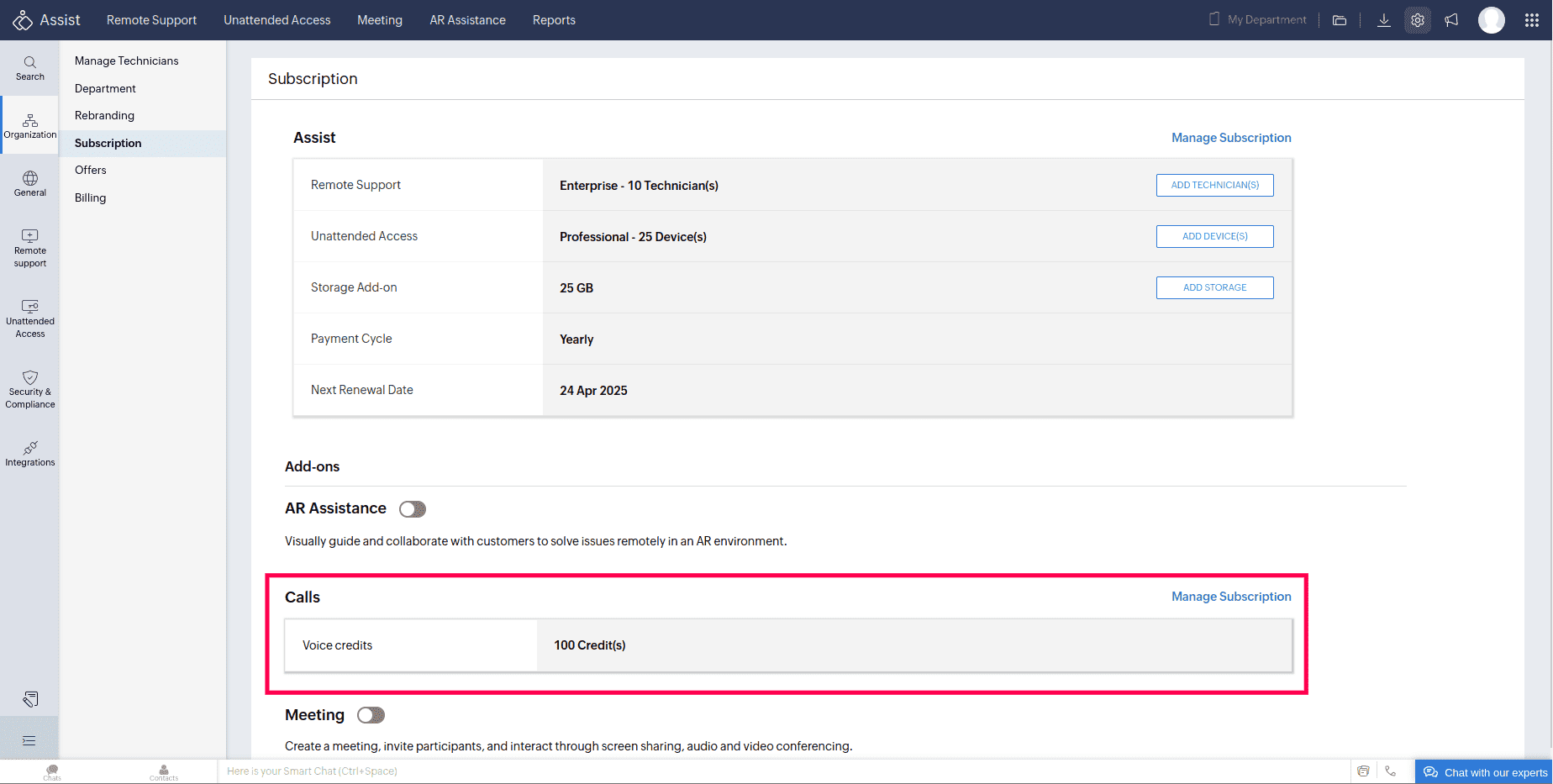Viewport: 1553px width, 784px height.
Task: Open the Search panel in sidebar
Action: coord(29,68)
